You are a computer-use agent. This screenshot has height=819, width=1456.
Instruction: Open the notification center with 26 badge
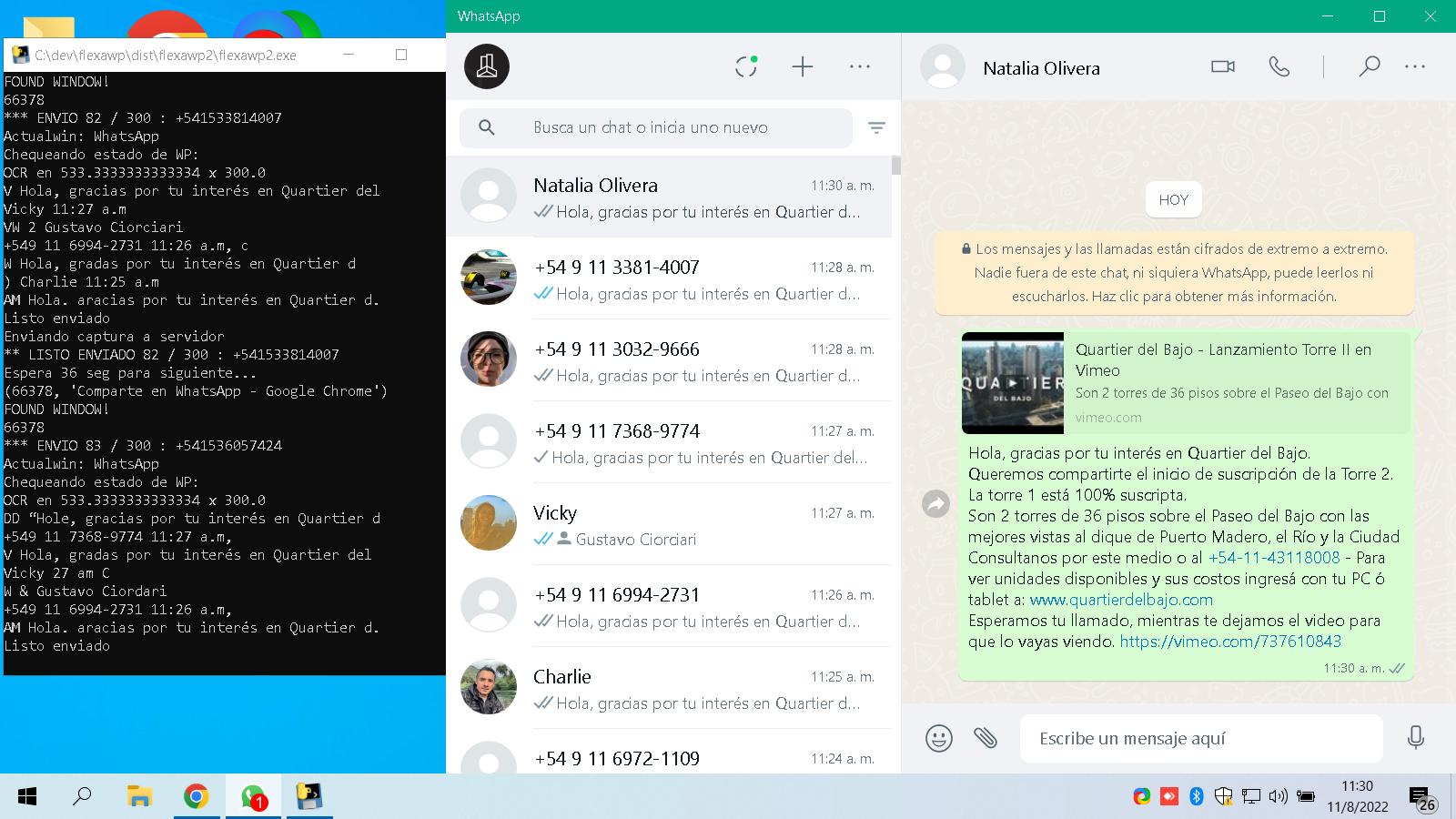(1423, 797)
